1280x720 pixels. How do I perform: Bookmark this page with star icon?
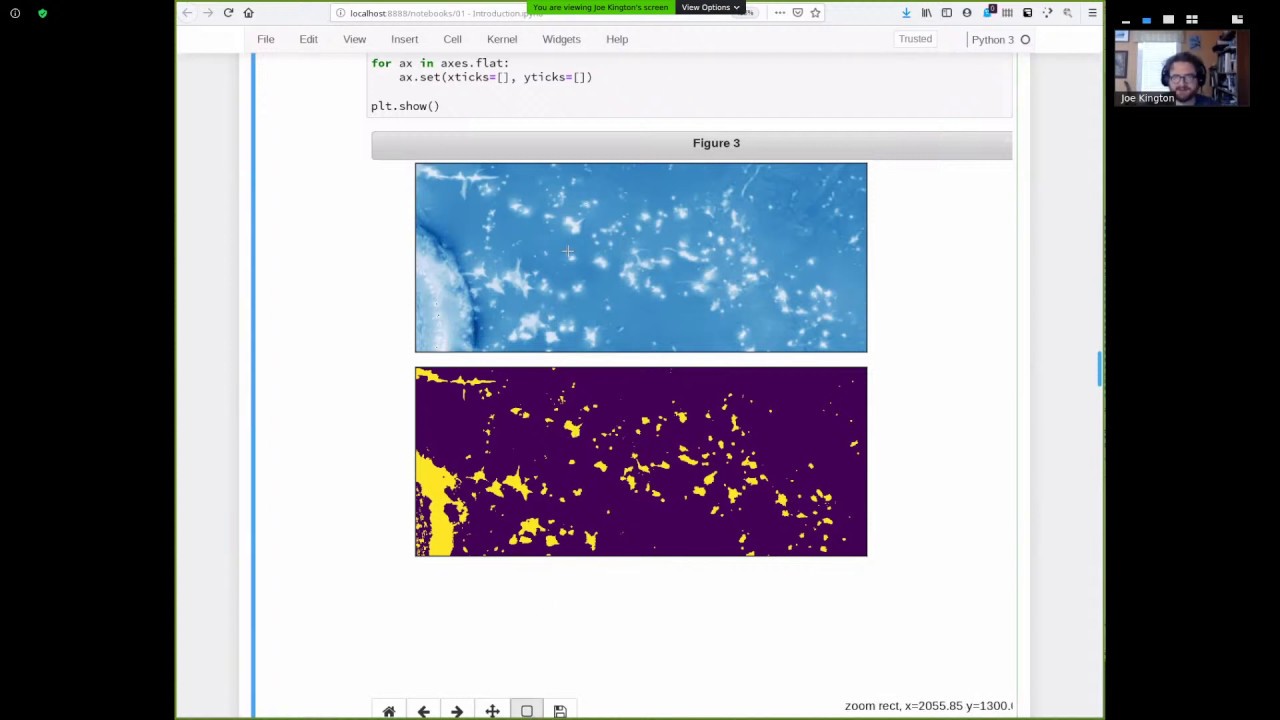pyautogui.click(x=815, y=13)
